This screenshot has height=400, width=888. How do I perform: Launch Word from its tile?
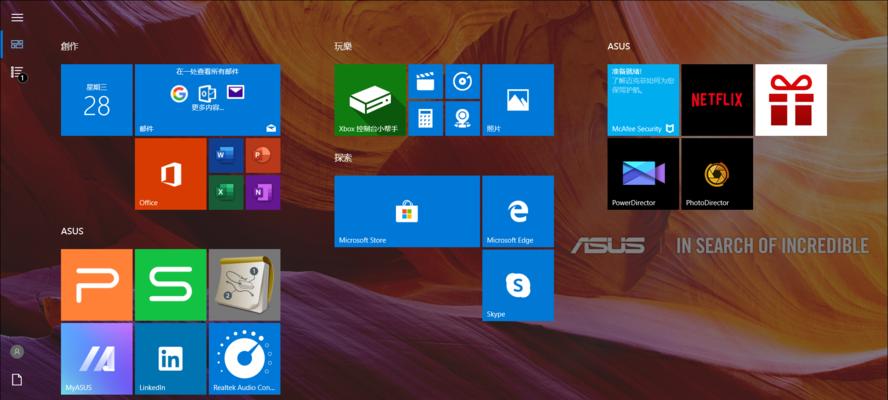(x=226, y=155)
